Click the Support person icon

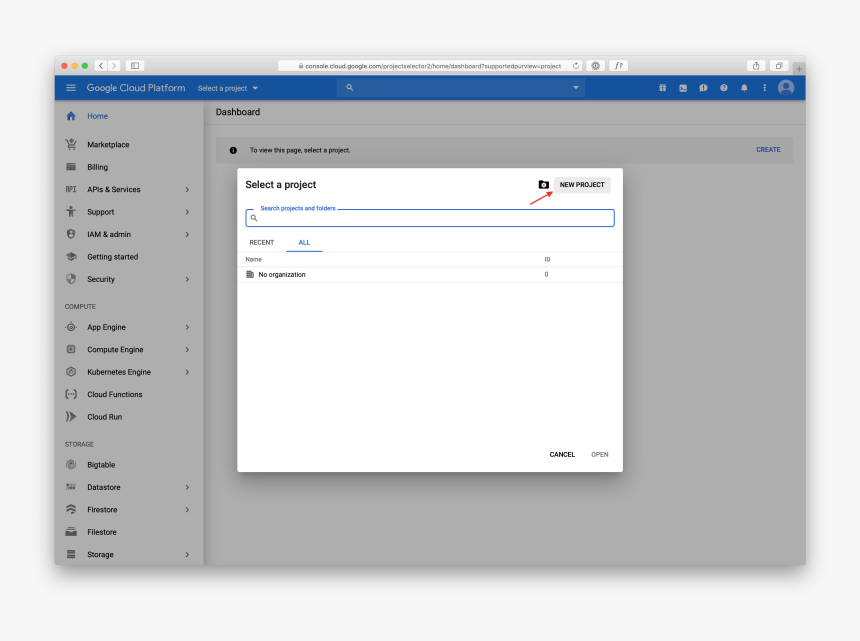(x=71, y=212)
